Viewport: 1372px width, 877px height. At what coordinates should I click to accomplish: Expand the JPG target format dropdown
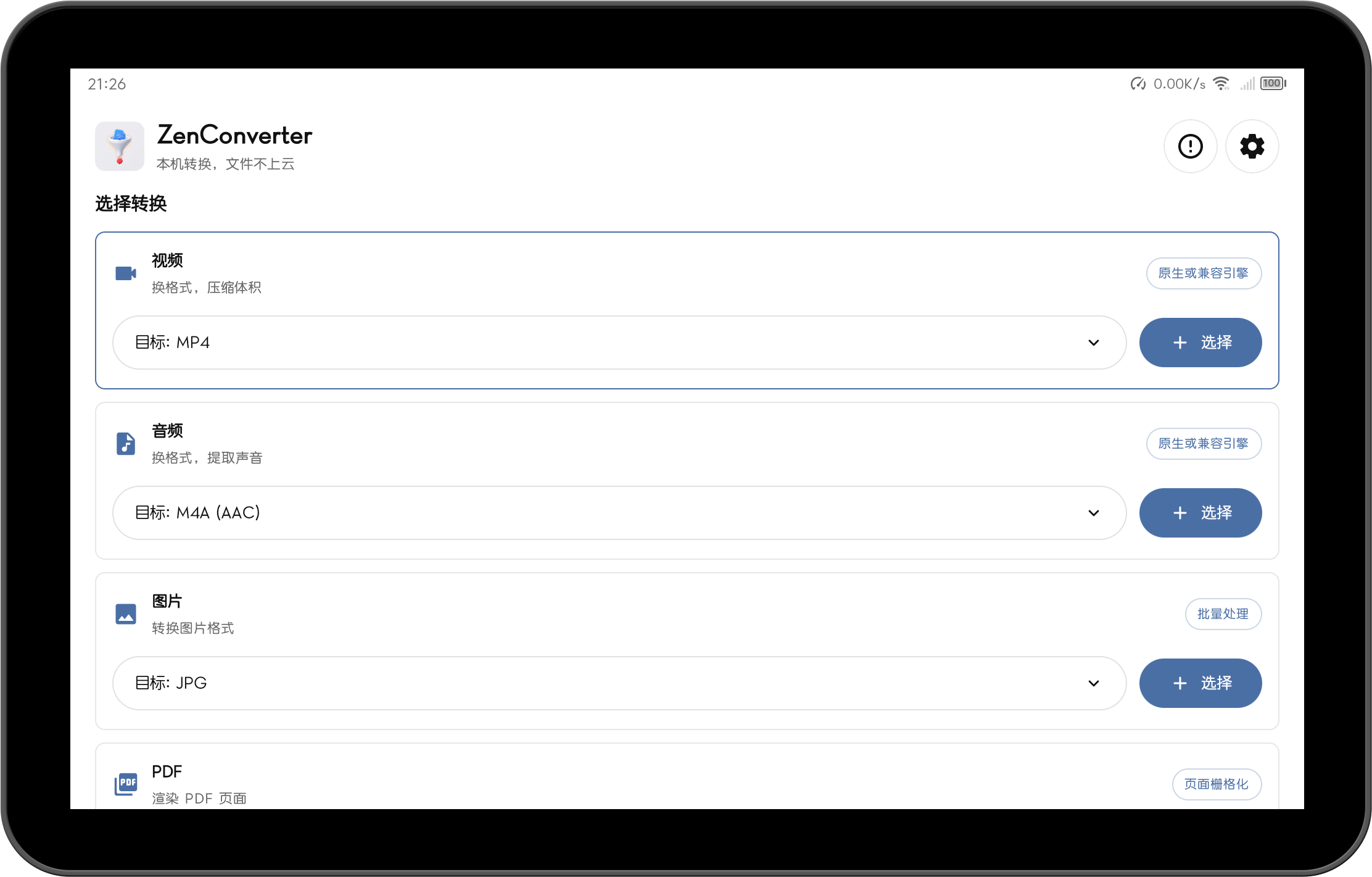coord(619,683)
